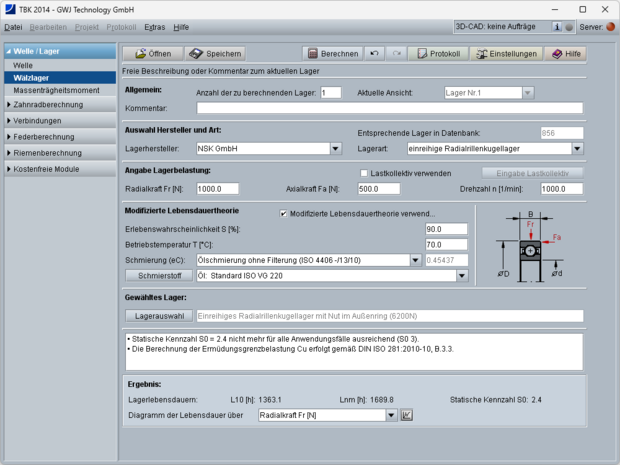Open the Lagerhersteller NSK GmbH dropdown
The width and height of the screenshot is (620, 465).
[x=336, y=149]
